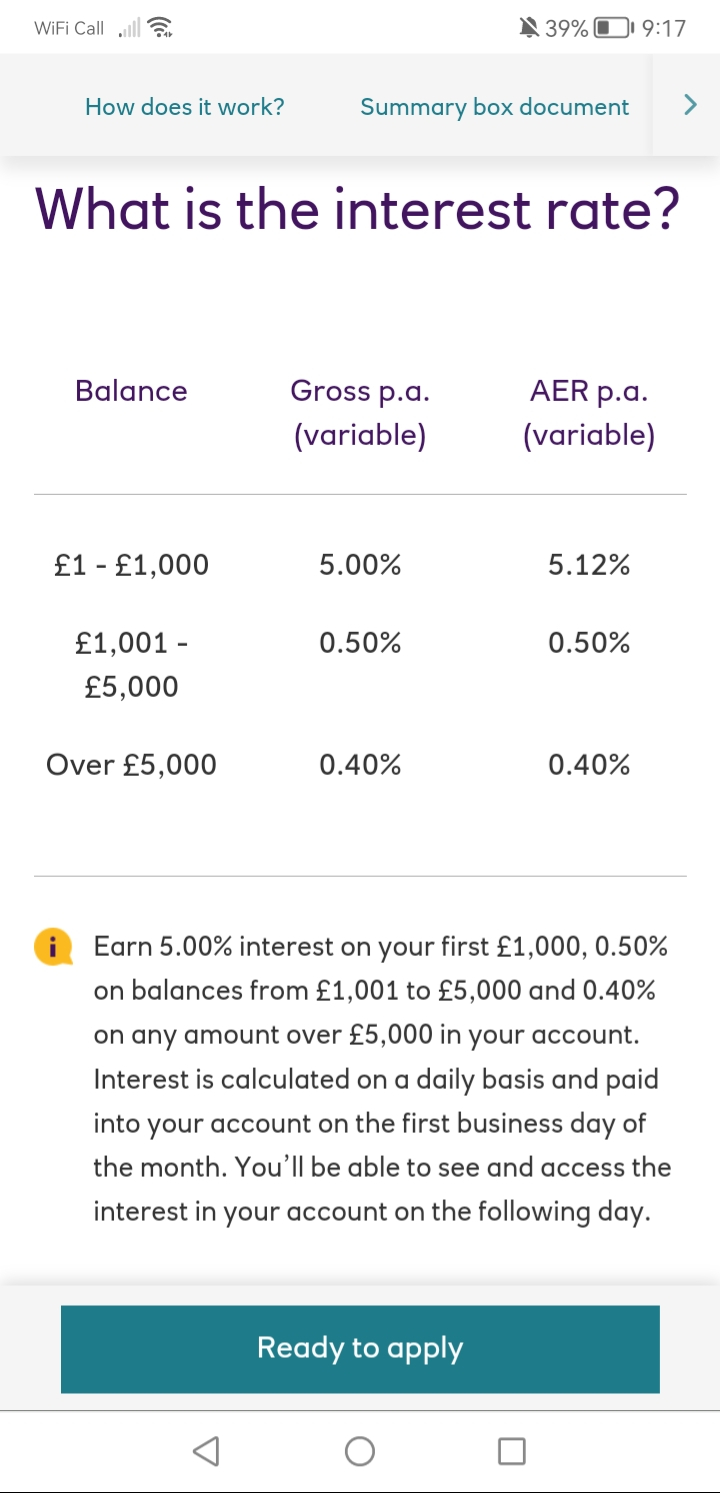This screenshot has height=1493, width=720.
Task: Tap the WiFi signal status icon
Action: point(159,29)
